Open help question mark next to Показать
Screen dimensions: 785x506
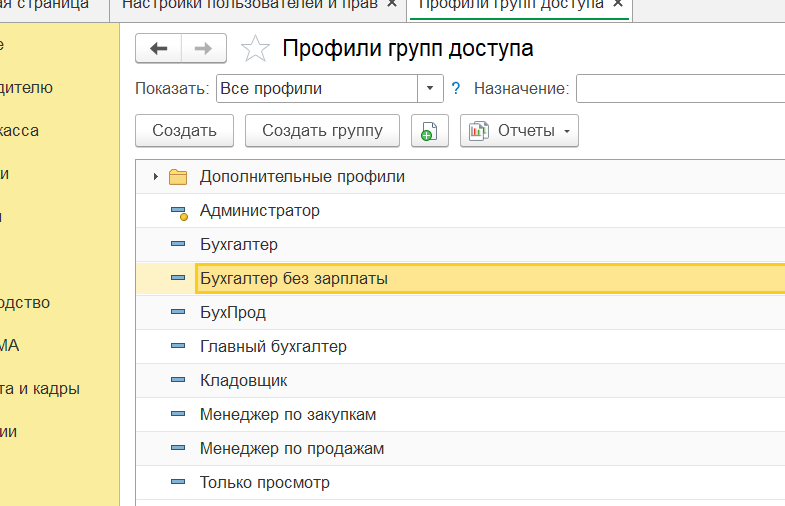(456, 89)
